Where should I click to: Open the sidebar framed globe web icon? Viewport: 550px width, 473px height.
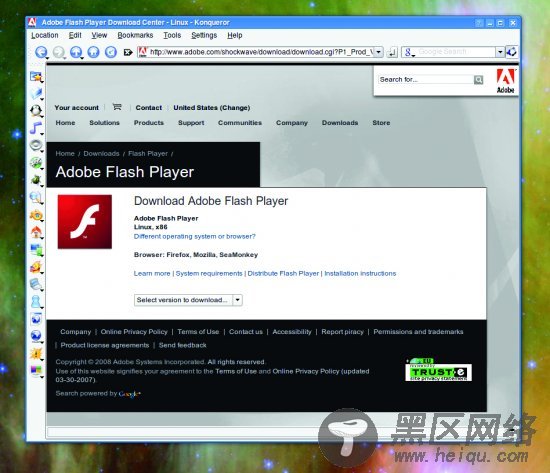pos(36,319)
